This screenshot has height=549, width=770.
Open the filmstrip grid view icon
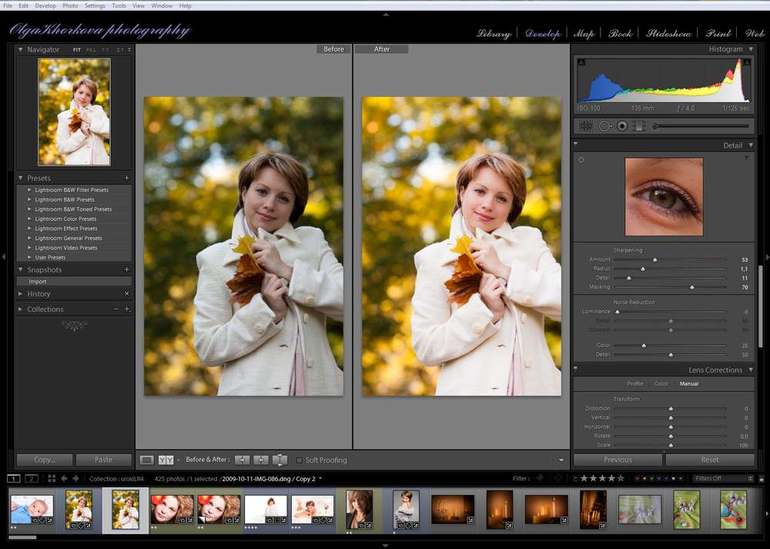(53, 479)
